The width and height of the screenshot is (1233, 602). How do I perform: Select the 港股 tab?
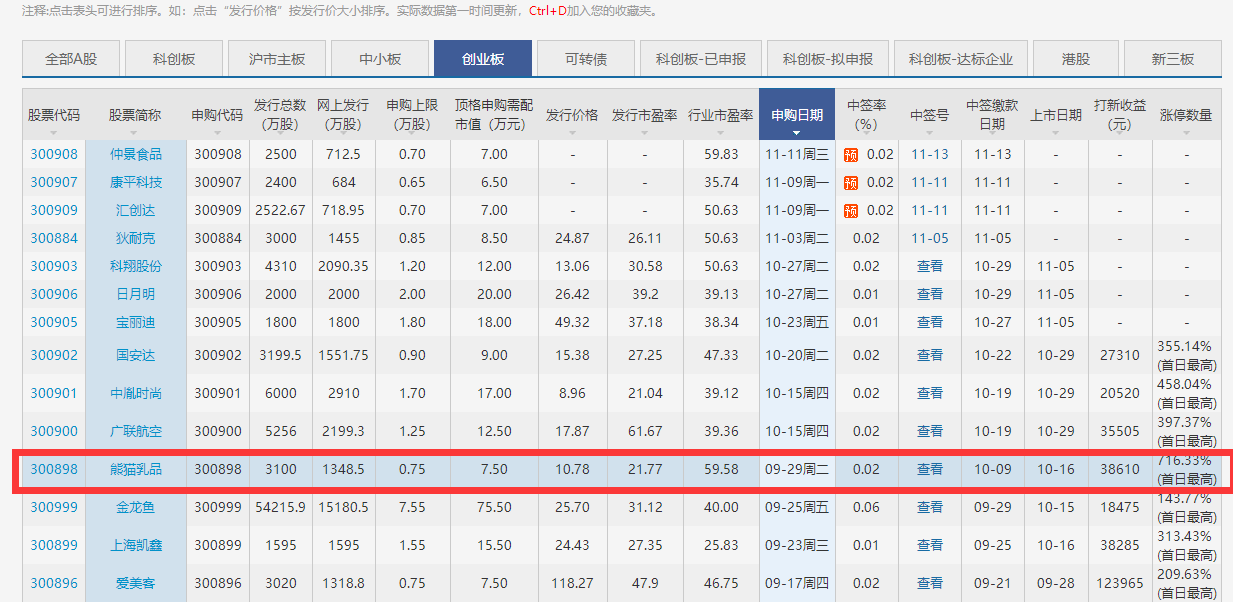(1076, 59)
